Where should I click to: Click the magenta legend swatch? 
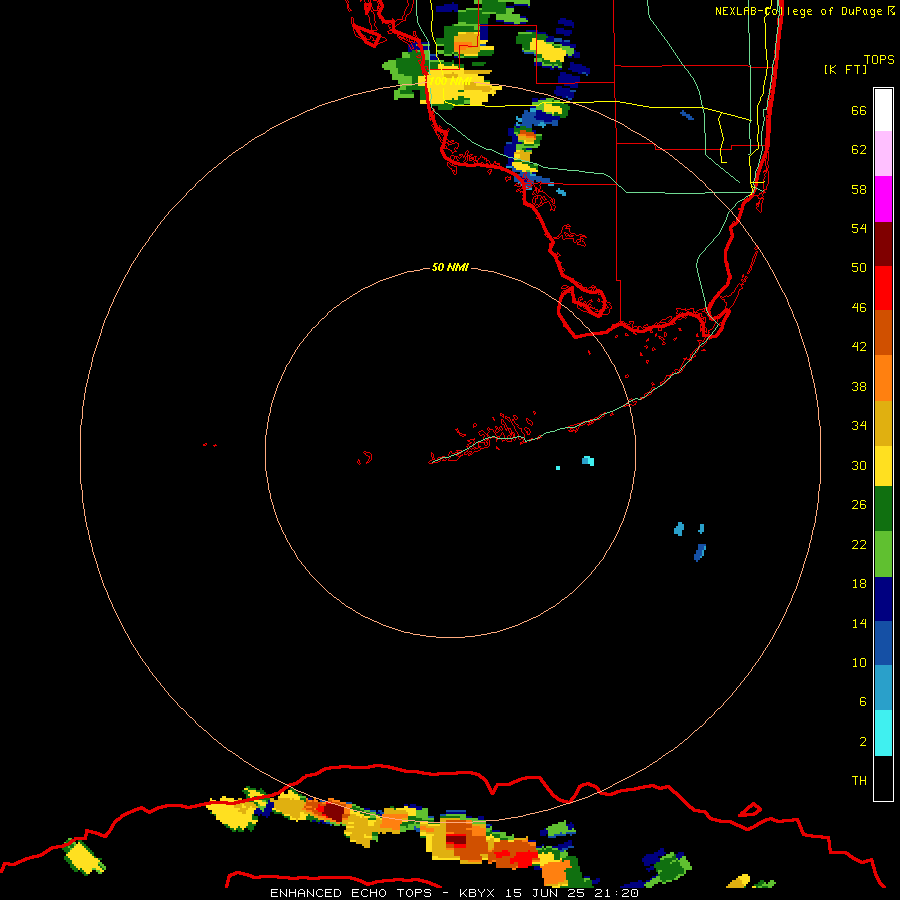[883, 199]
